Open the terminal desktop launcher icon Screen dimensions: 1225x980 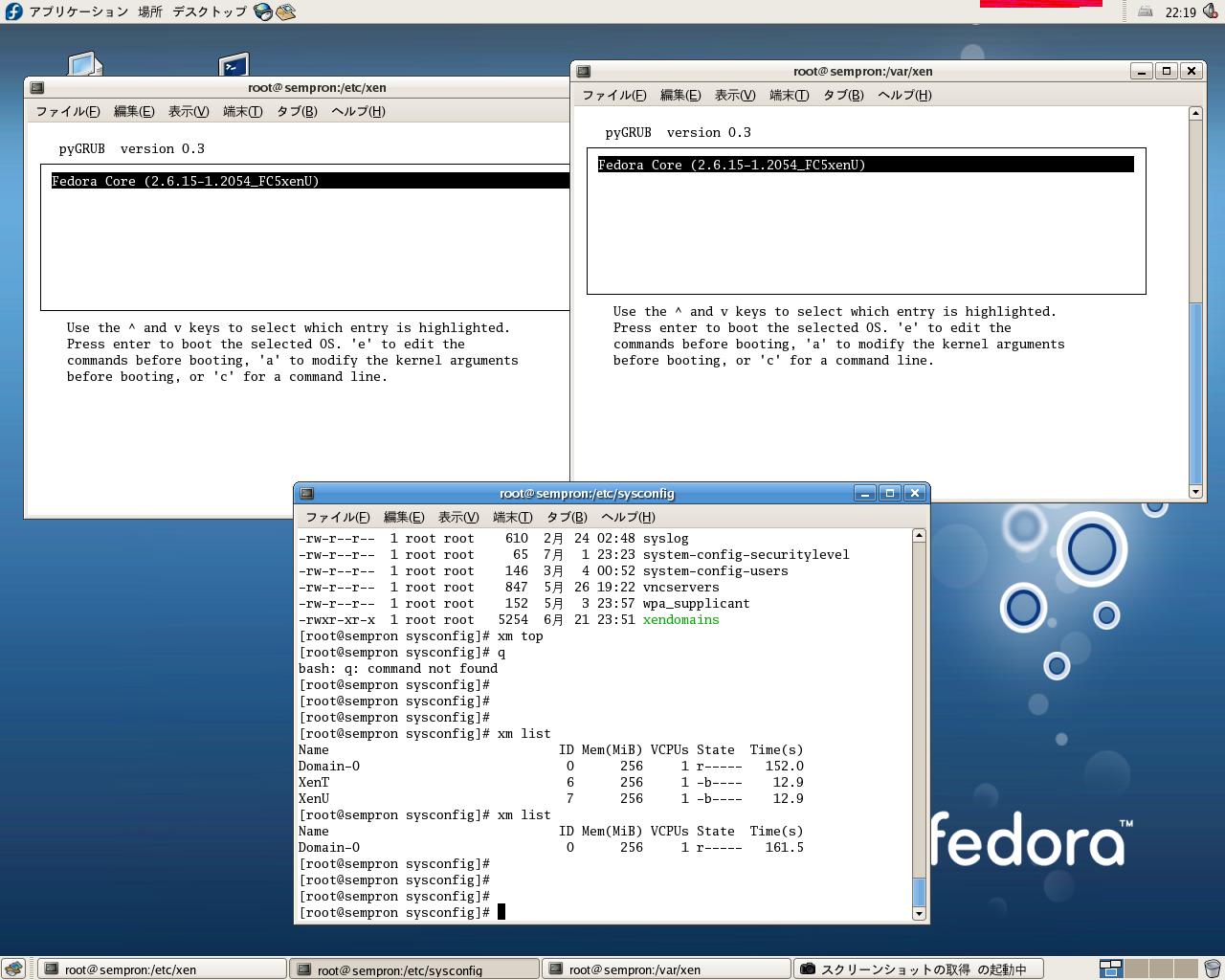pos(234,64)
